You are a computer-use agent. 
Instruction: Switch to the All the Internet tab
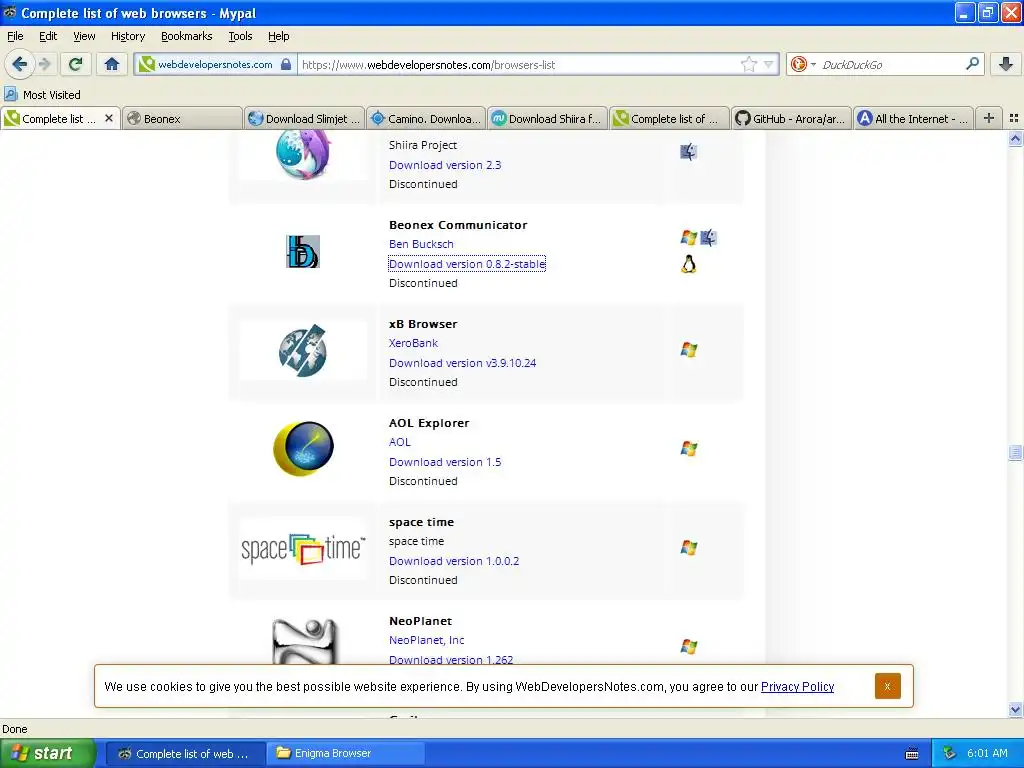tap(914, 118)
